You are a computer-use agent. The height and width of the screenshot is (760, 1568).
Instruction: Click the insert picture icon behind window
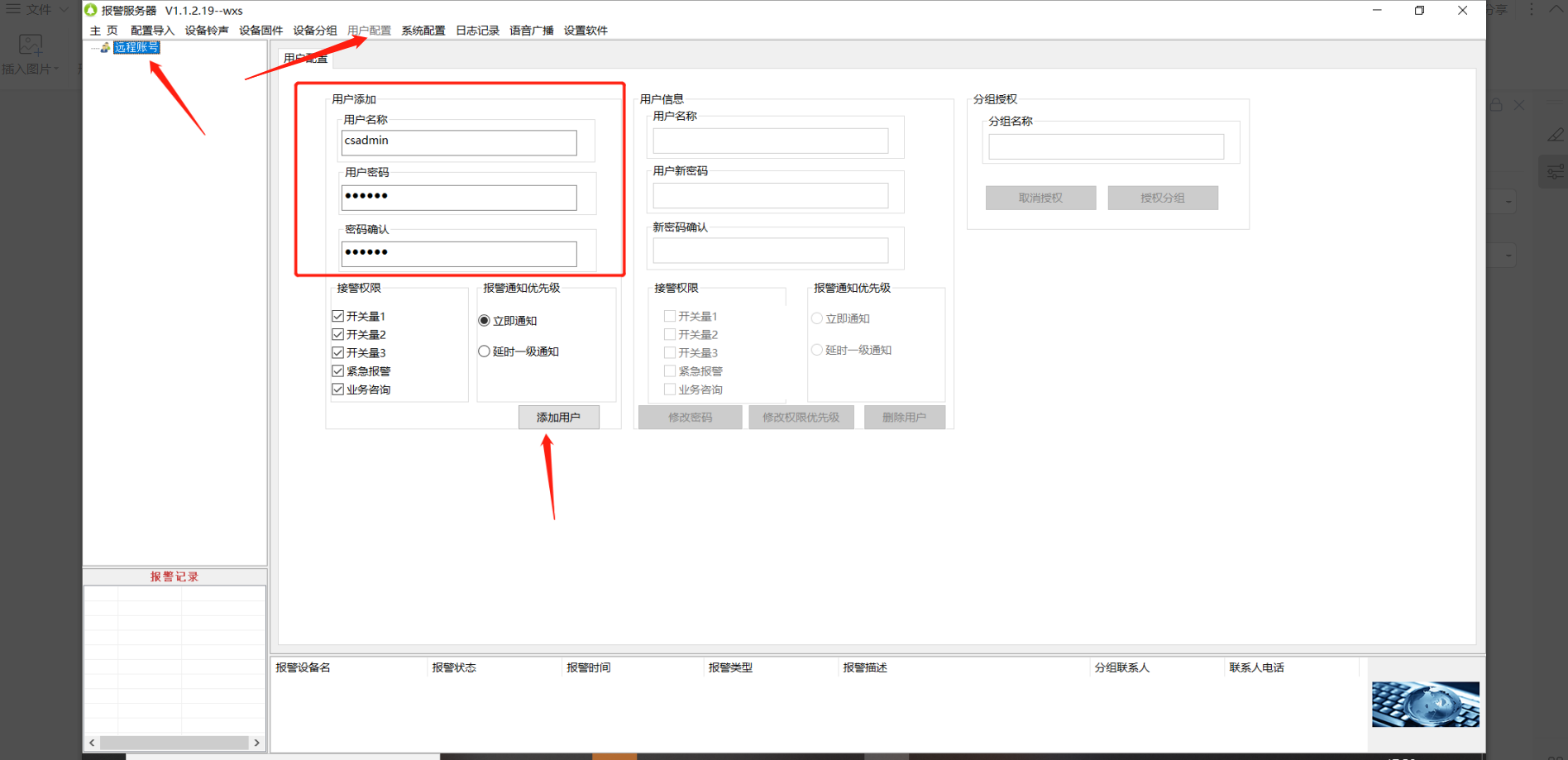(x=31, y=45)
